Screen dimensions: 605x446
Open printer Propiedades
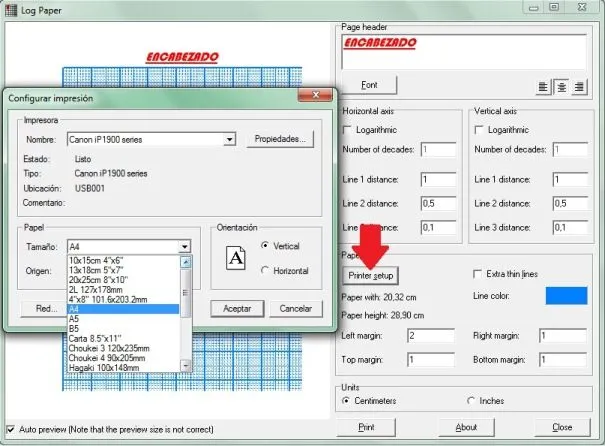click(280, 139)
